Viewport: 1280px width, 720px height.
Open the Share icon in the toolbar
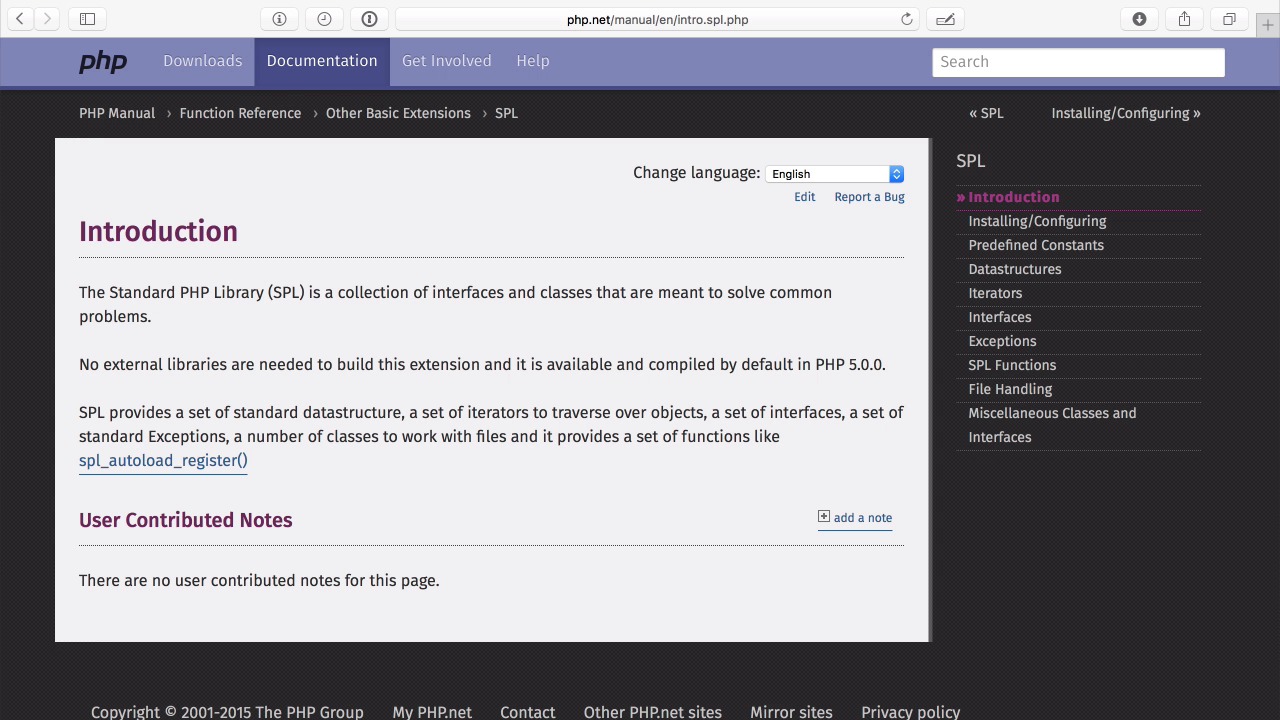coord(1184,19)
